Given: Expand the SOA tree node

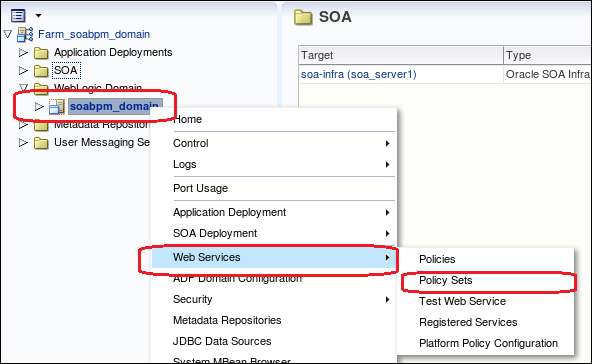Looking at the screenshot, I should (23, 70).
